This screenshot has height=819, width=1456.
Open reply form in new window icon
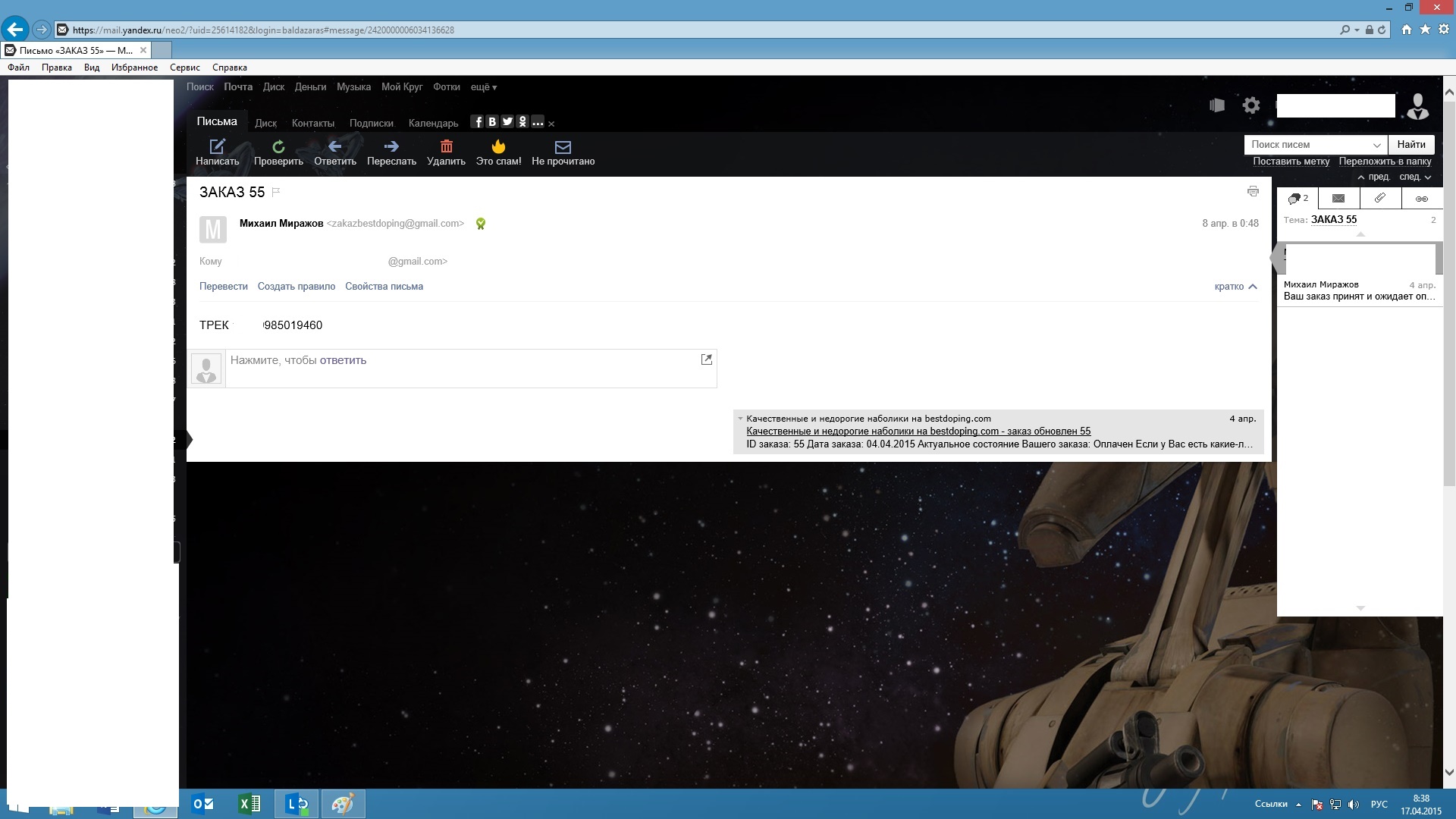coord(706,359)
